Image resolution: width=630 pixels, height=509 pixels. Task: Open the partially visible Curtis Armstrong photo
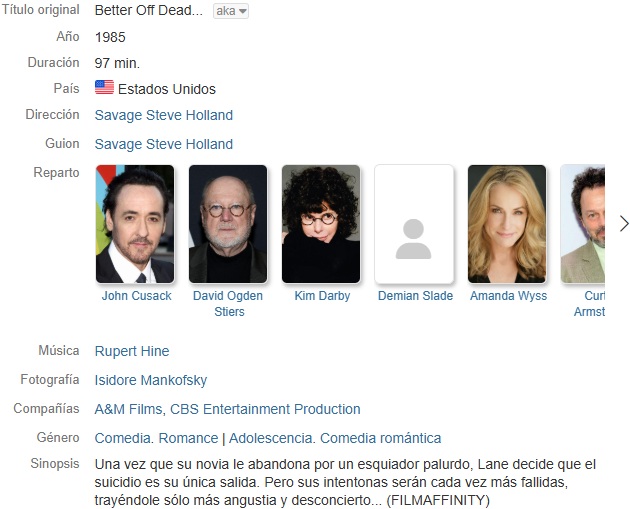click(x=583, y=224)
